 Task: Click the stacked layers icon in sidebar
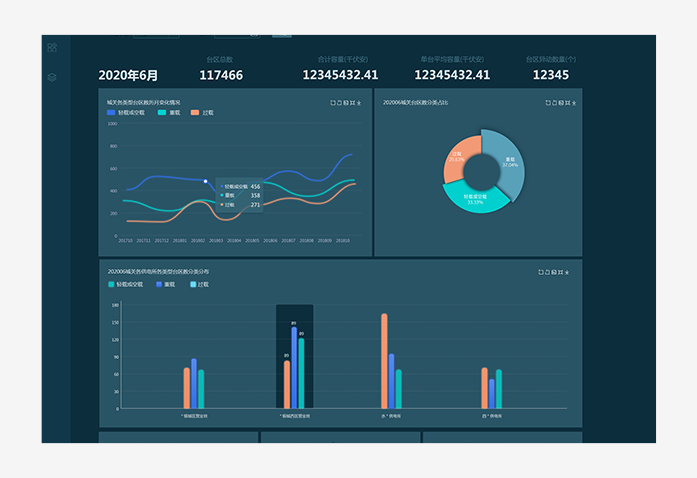[x=52, y=77]
